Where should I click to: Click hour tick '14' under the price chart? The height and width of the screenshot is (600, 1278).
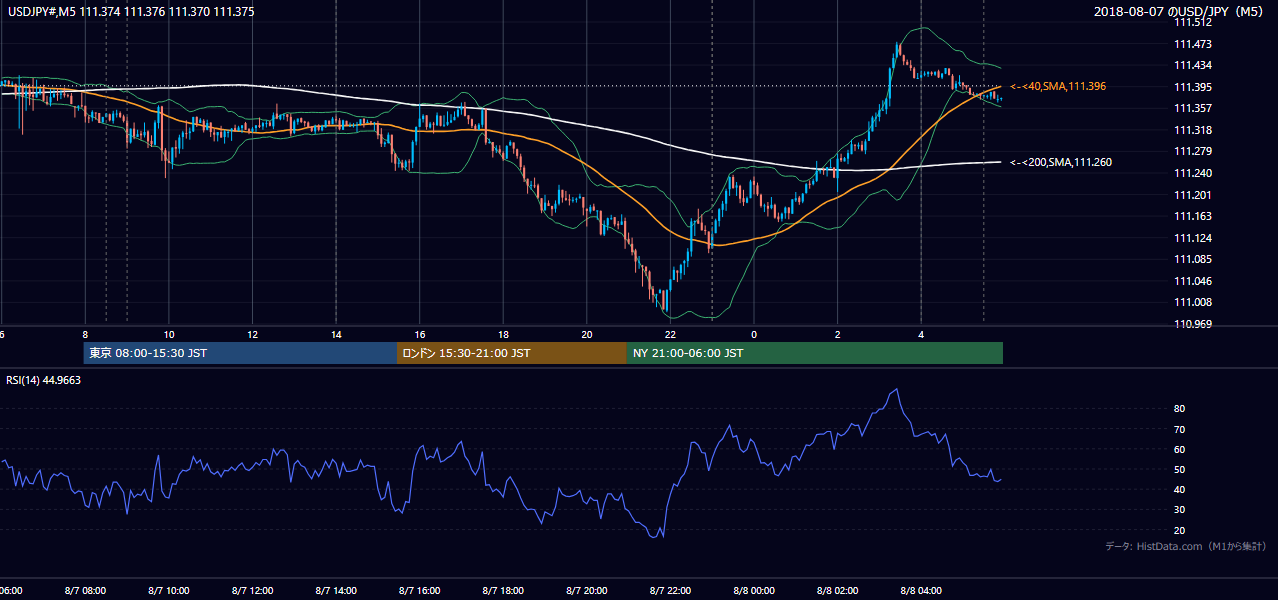click(336, 335)
